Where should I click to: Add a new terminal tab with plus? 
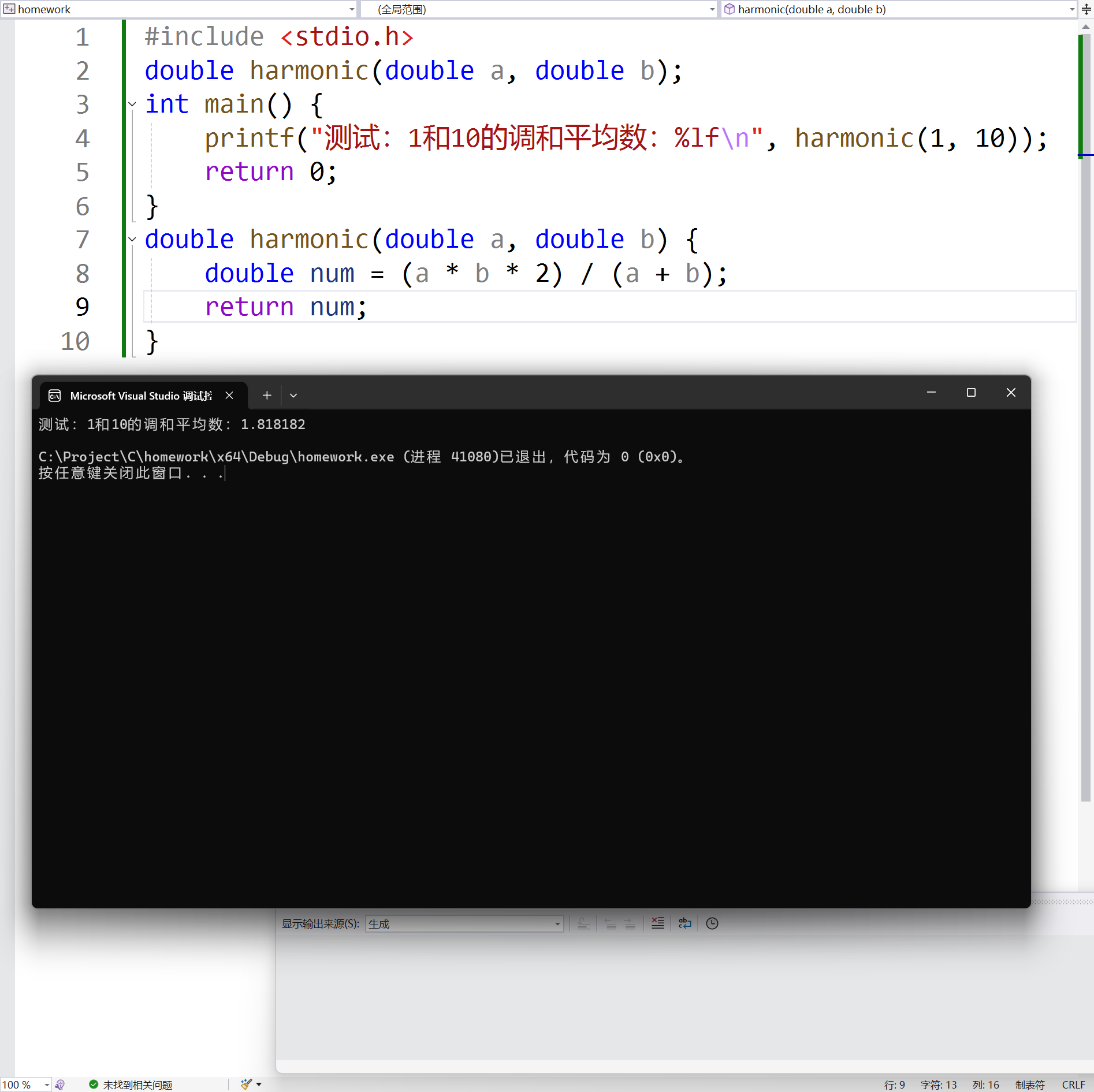tap(267, 396)
